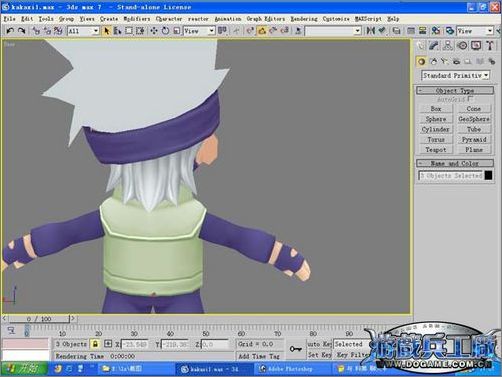Click the Mirror tool icon

click(370, 31)
